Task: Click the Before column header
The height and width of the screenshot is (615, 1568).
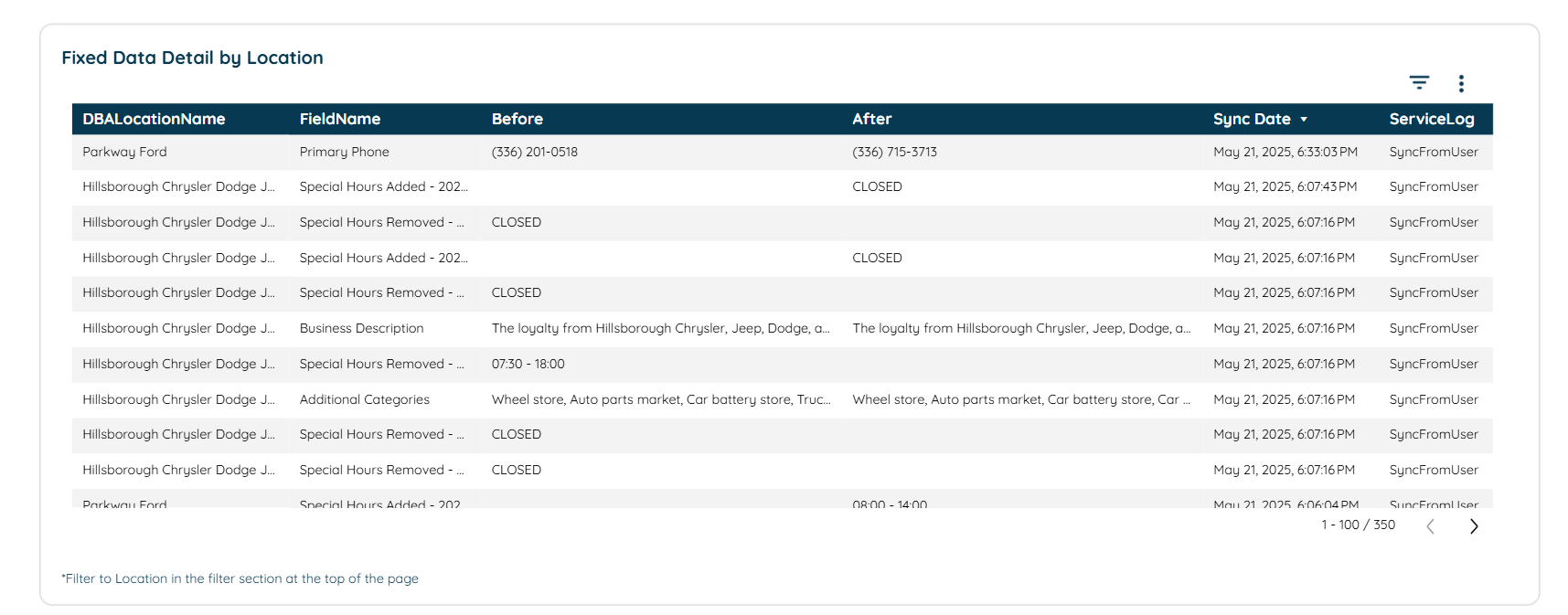Action: tap(517, 119)
